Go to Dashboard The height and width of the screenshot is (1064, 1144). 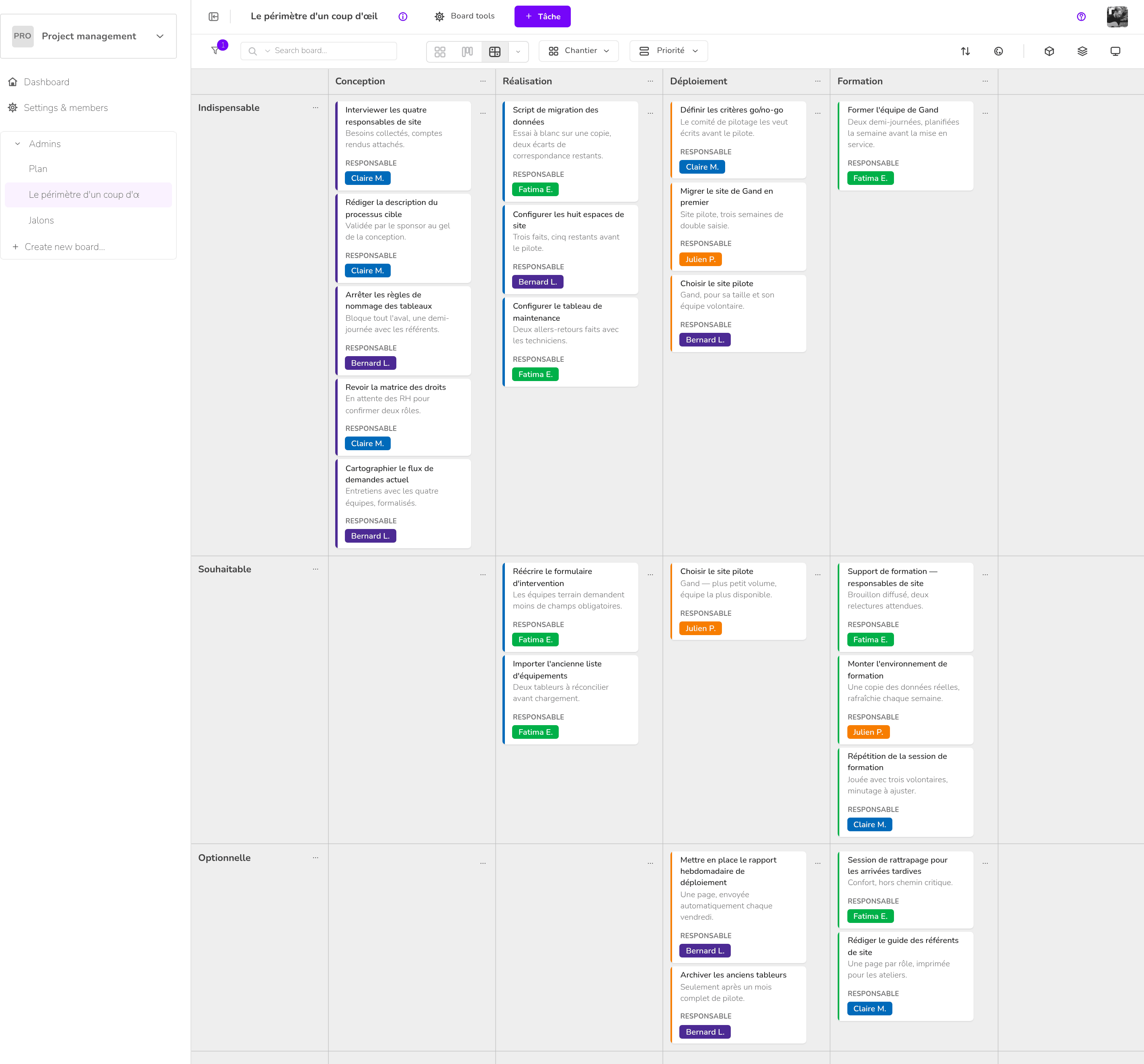tap(46, 82)
